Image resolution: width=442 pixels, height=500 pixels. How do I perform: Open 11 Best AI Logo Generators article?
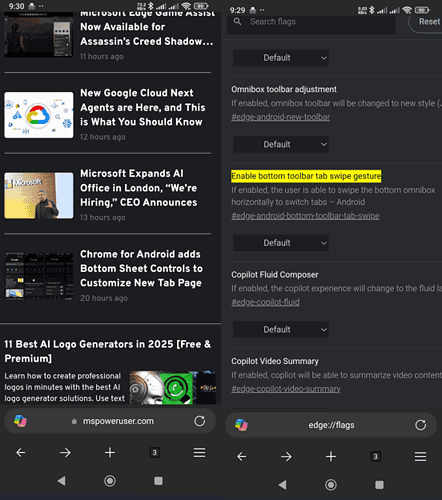point(108,351)
